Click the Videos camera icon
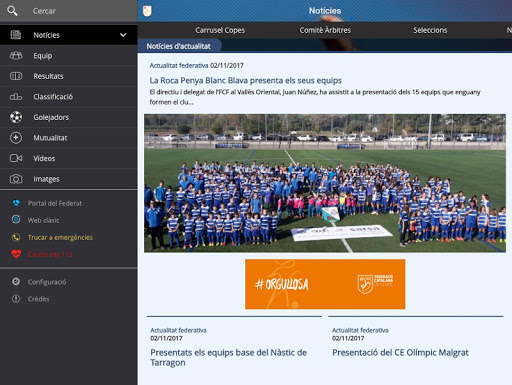The width and height of the screenshot is (512, 385). tap(16, 158)
